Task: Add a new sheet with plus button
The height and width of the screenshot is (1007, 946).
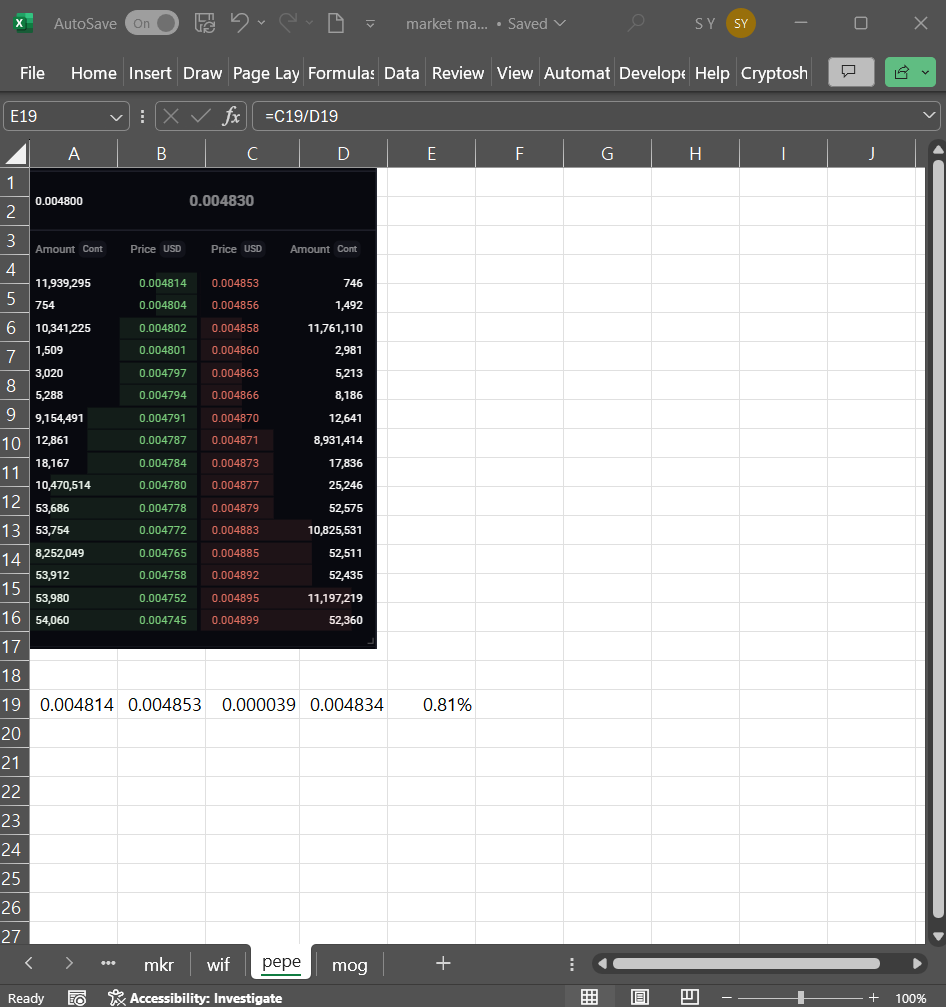Action: 443,963
